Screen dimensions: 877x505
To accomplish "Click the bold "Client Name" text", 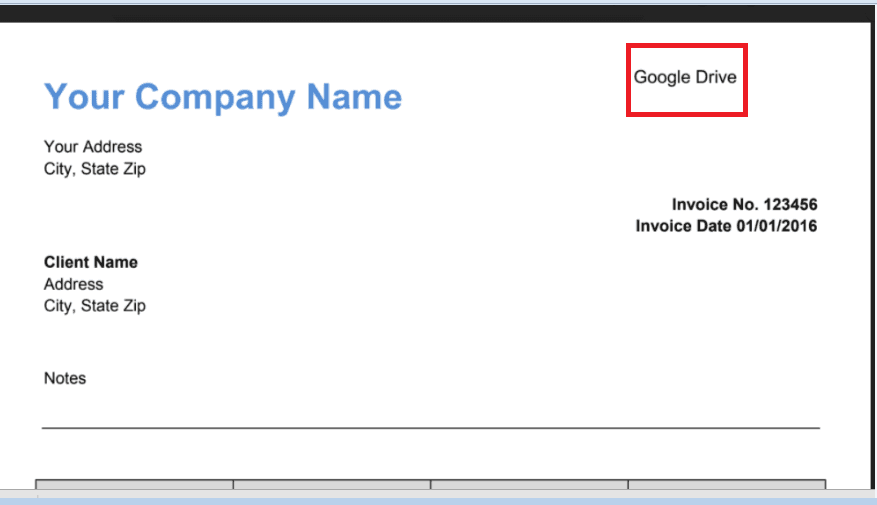I will click(91, 262).
